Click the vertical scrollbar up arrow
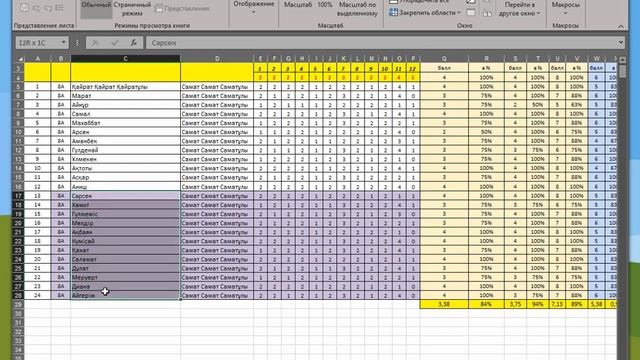The height and width of the screenshot is (360, 640). coord(622,60)
